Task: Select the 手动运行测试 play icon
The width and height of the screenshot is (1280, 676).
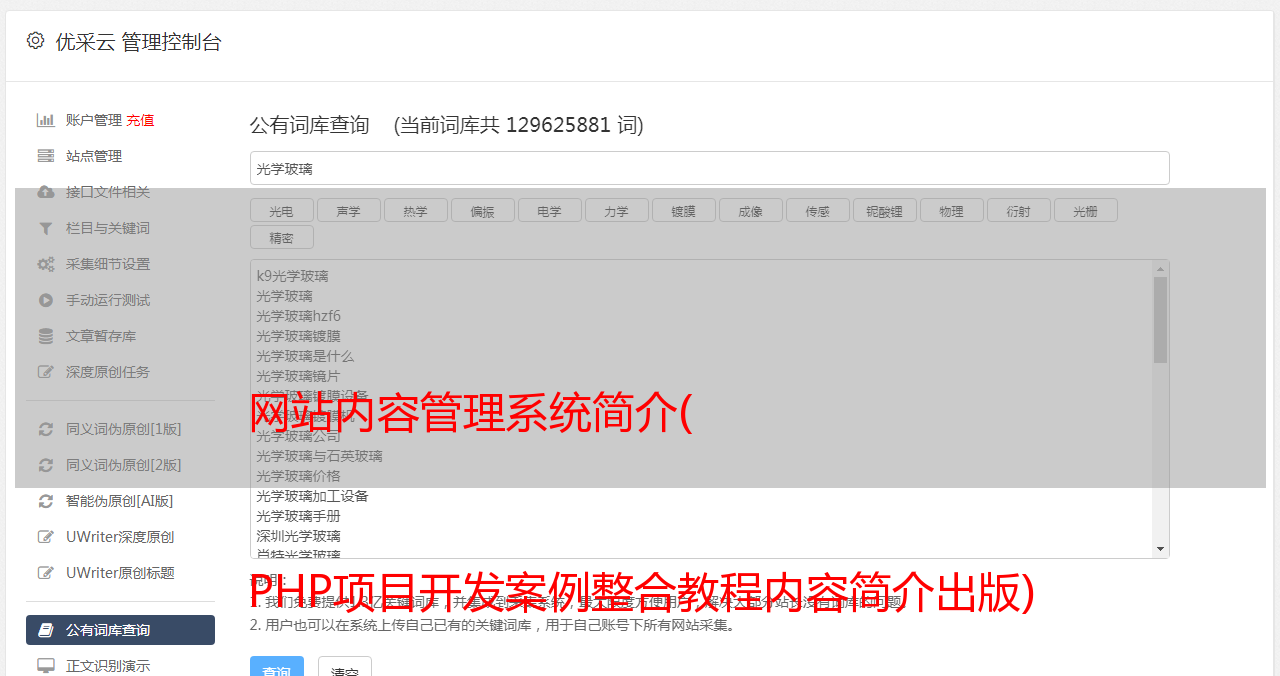Action: pos(45,300)
